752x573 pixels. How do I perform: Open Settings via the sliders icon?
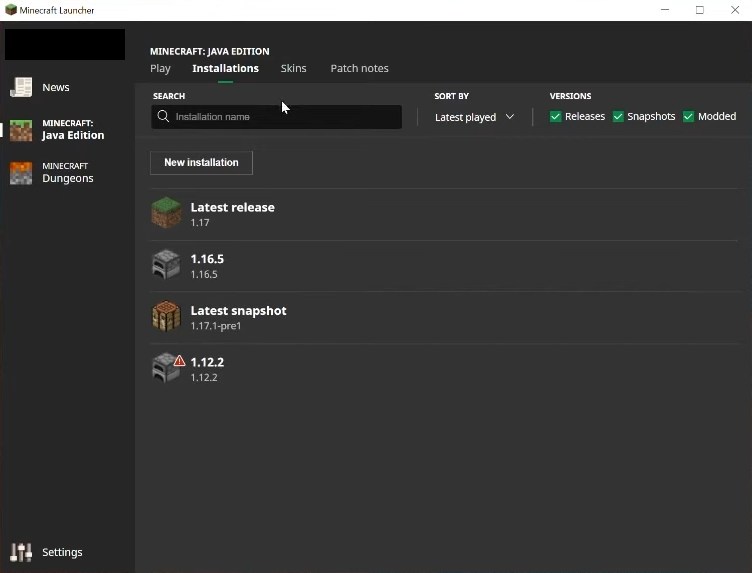[x=21, y=552]
